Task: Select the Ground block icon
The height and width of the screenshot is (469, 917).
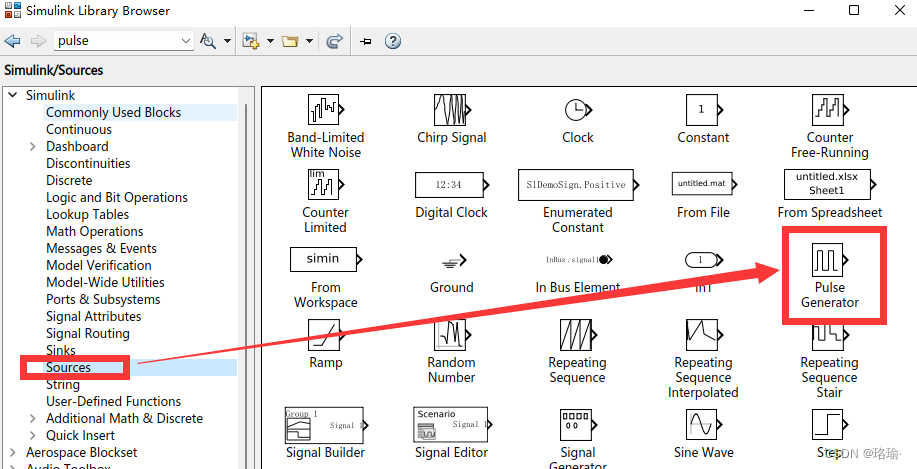Action: [453, 260]
